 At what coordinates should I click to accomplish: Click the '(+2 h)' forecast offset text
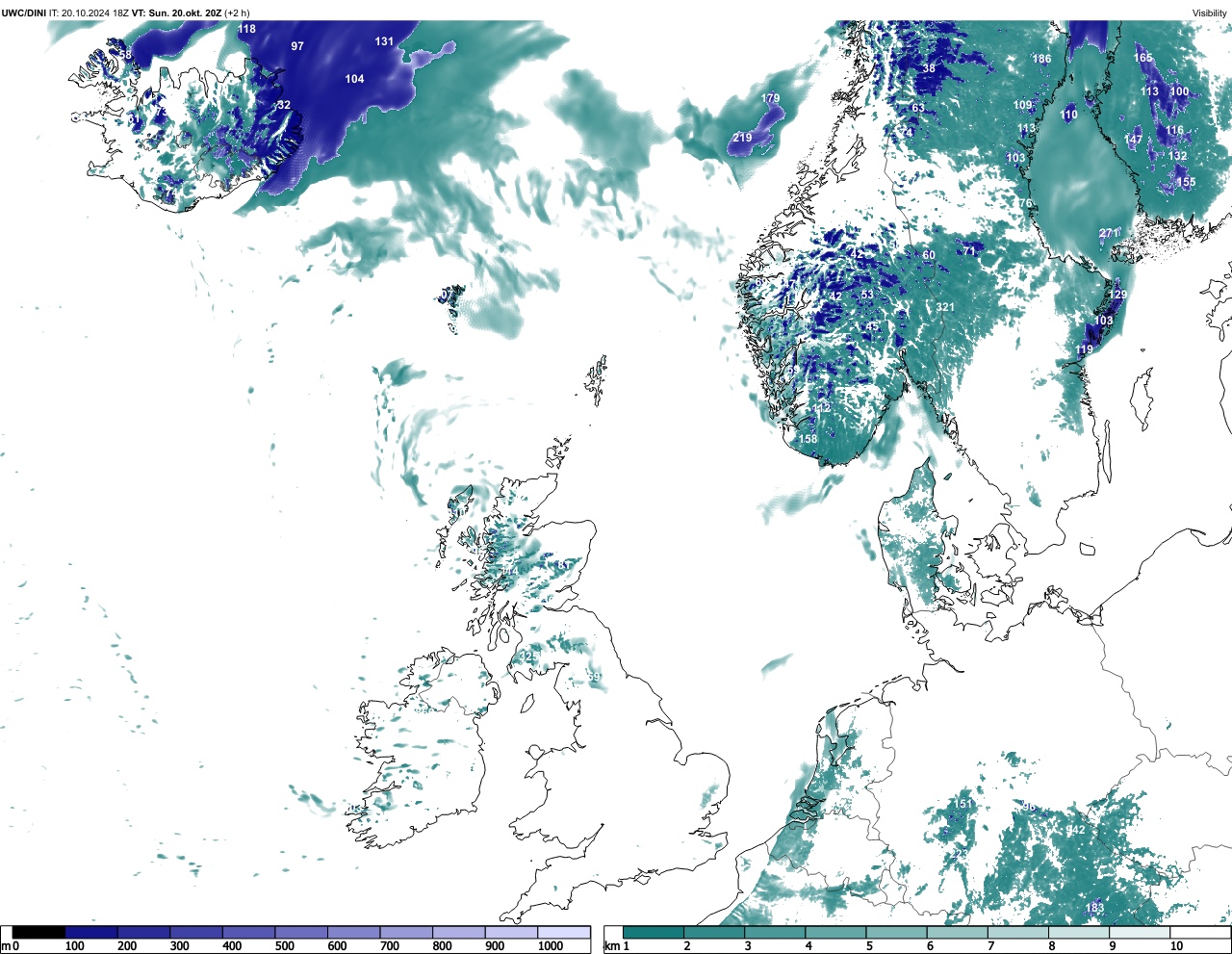pos(238,13)
